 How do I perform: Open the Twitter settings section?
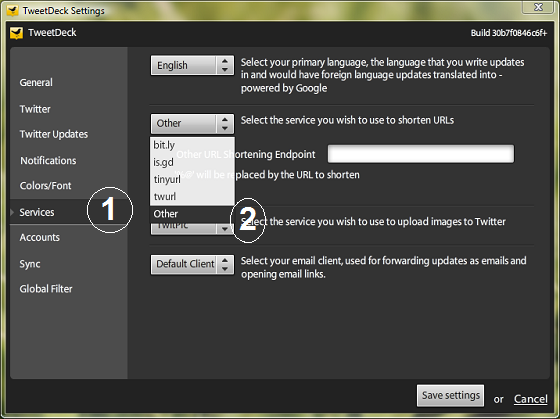(x=35, y=109)
